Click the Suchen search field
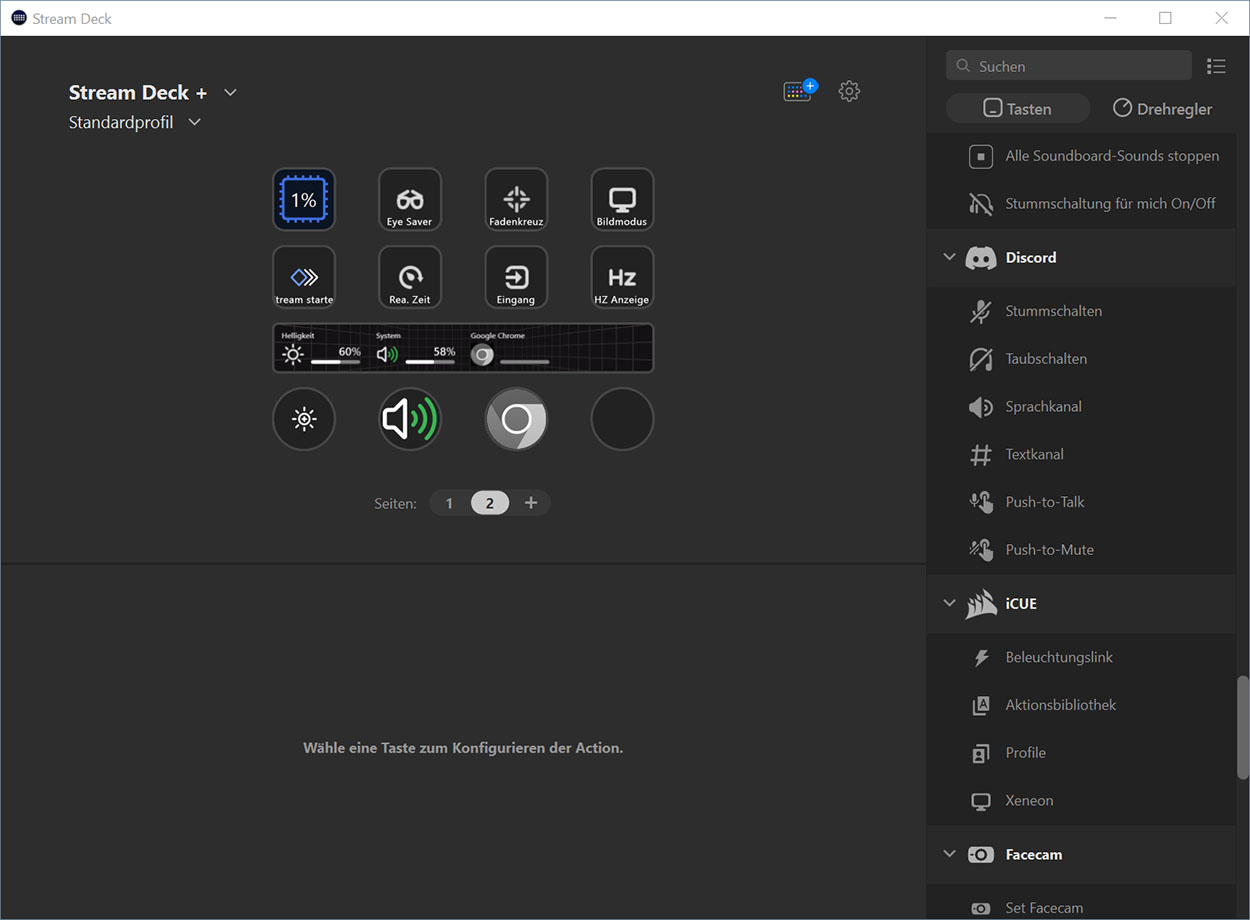This screenshot has width=1250, height=920. 1069,66
